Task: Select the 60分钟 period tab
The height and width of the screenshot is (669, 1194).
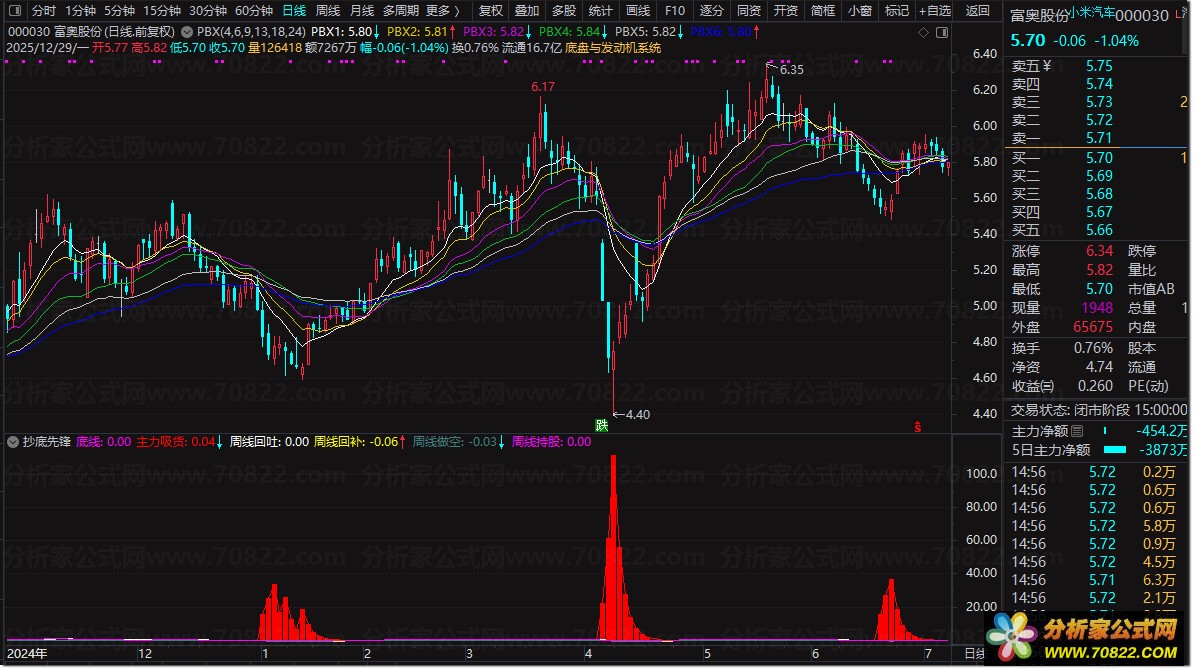Action: [254, 11]
